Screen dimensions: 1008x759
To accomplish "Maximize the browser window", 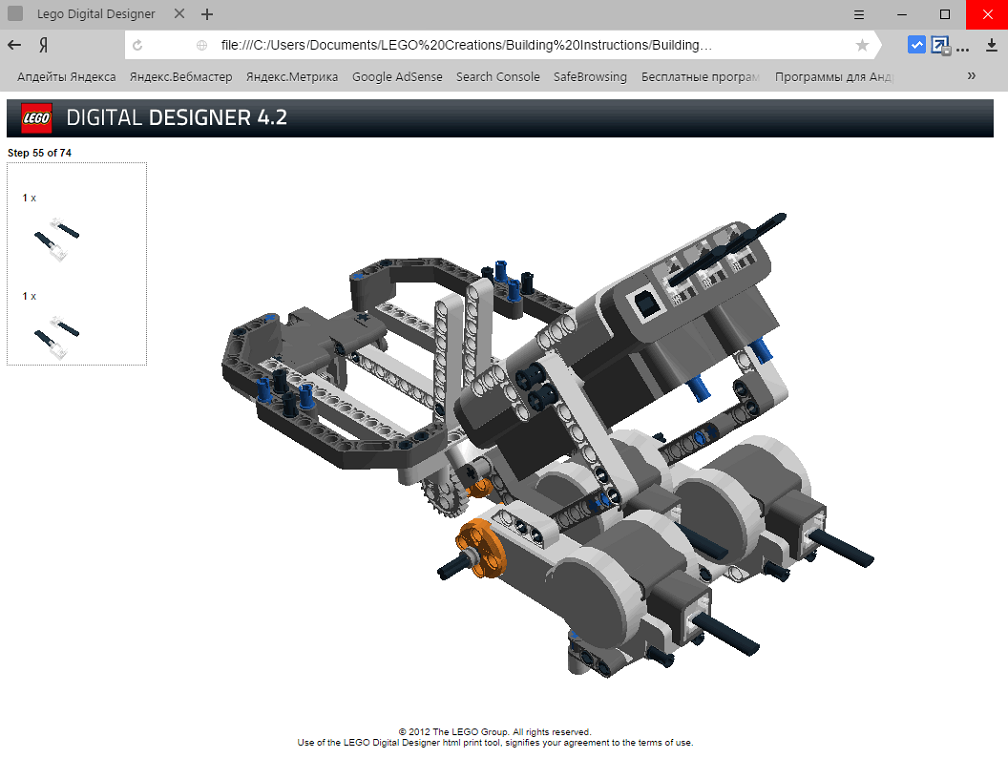I will [944, 14].
